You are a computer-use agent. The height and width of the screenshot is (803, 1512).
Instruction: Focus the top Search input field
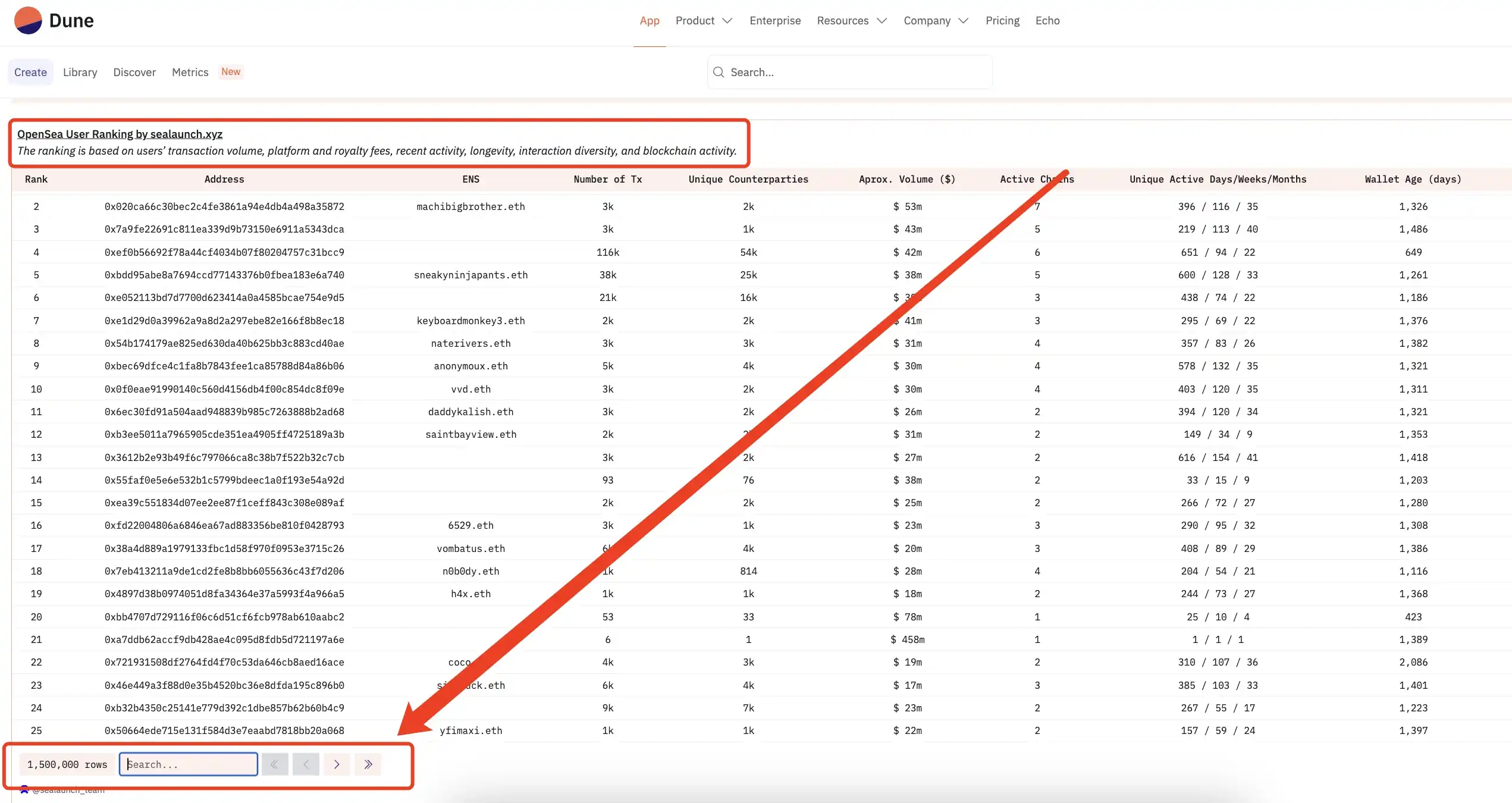(857, 72)
